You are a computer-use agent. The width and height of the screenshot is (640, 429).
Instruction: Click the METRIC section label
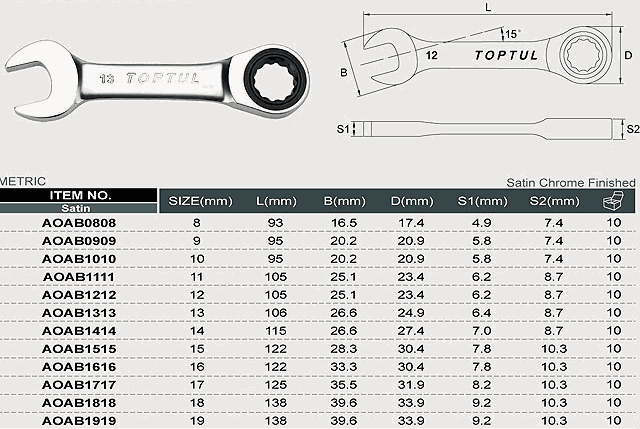point(23,181)
